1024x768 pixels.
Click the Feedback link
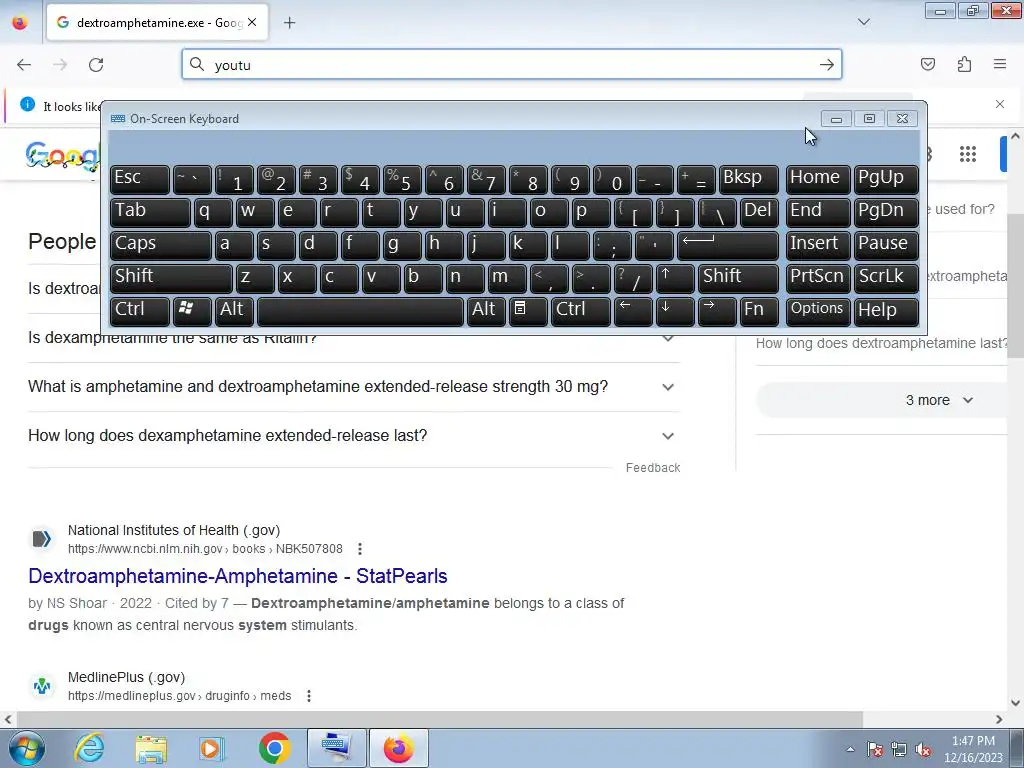[x=652, y=468]
